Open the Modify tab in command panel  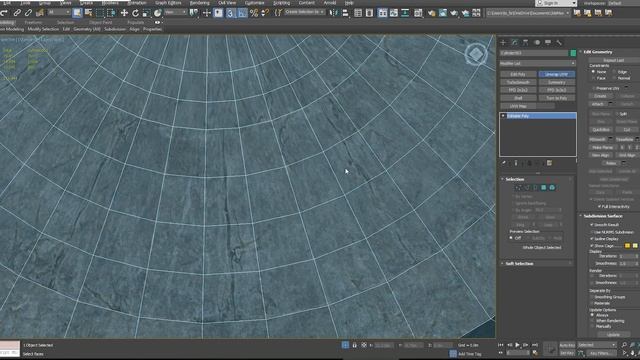[514, 42]
